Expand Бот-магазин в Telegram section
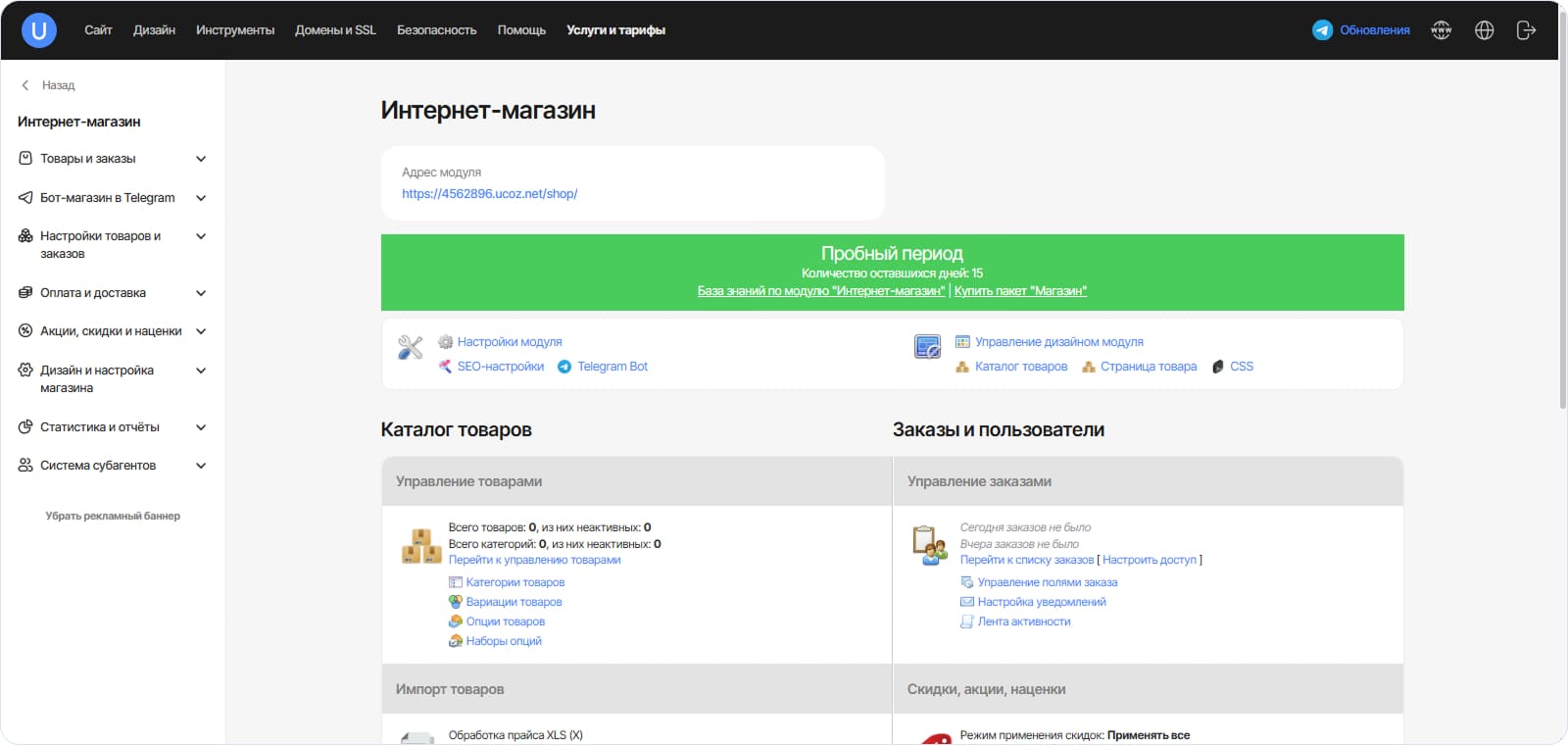Image resolution: width=1568 pixels, height=745 pixels. (x=201, y=198)
